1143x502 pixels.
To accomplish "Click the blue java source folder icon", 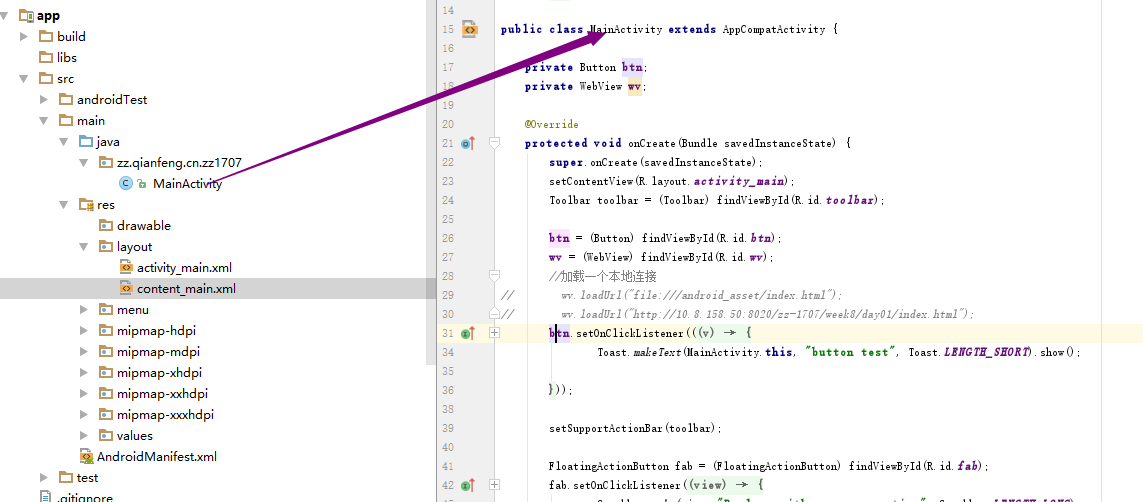I will click(85, 142).
